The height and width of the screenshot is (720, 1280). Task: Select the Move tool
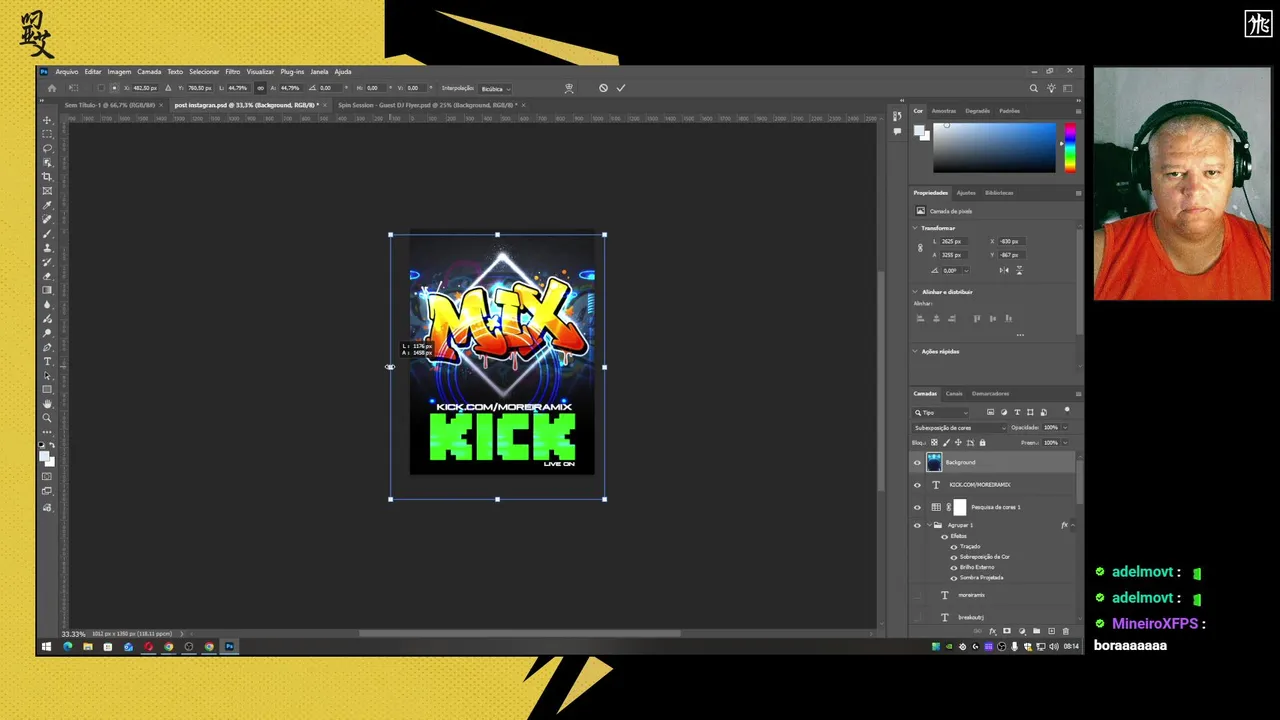point(47,120)
